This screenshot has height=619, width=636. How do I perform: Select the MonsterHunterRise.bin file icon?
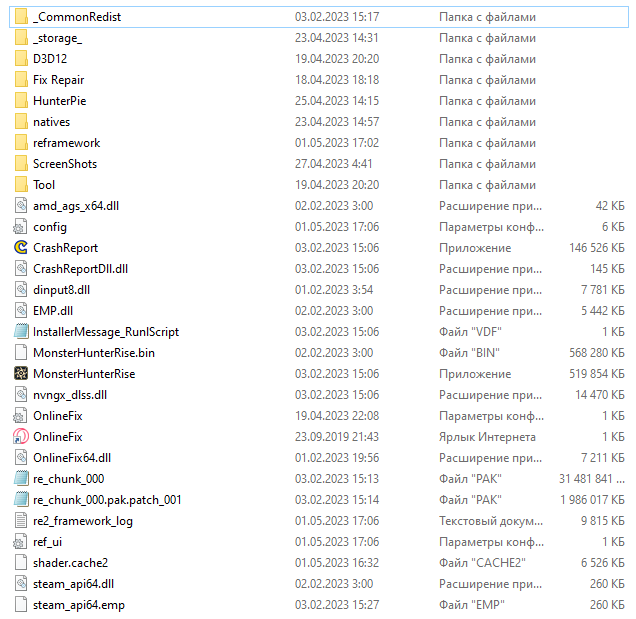[21, 352]
